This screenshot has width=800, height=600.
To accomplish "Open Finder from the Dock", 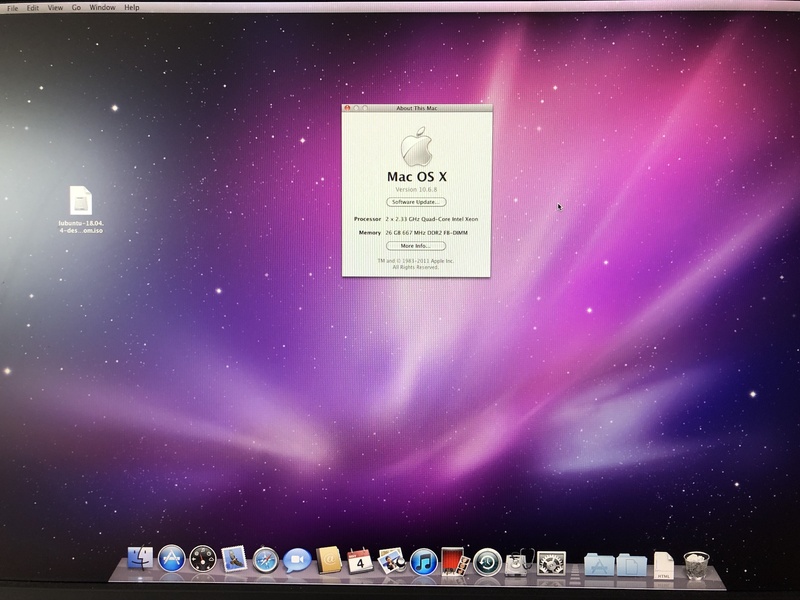I will pyautogui.click(x=140, y=559).
